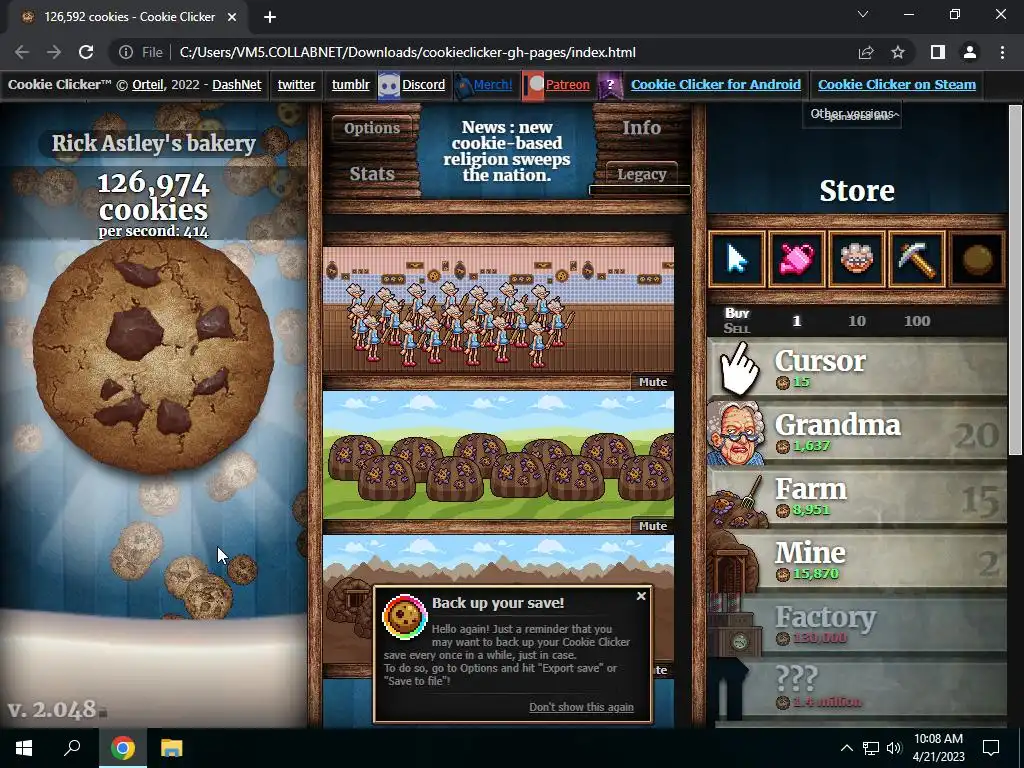Open Cookie Clicker for Android link

point(716,84)
